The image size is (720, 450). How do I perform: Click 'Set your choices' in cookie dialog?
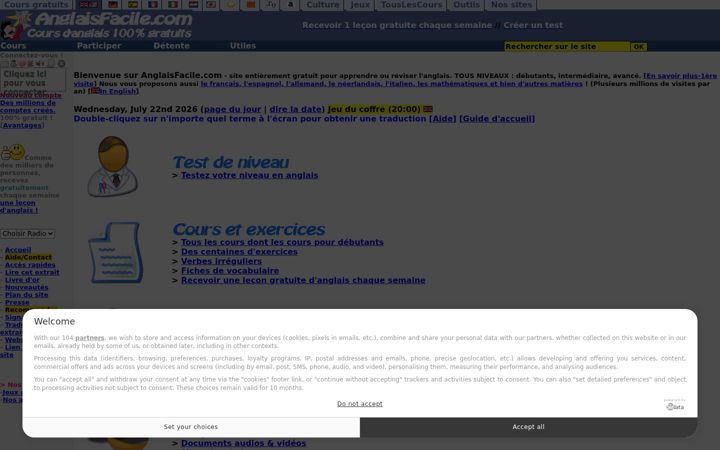[x=191, y=427]
